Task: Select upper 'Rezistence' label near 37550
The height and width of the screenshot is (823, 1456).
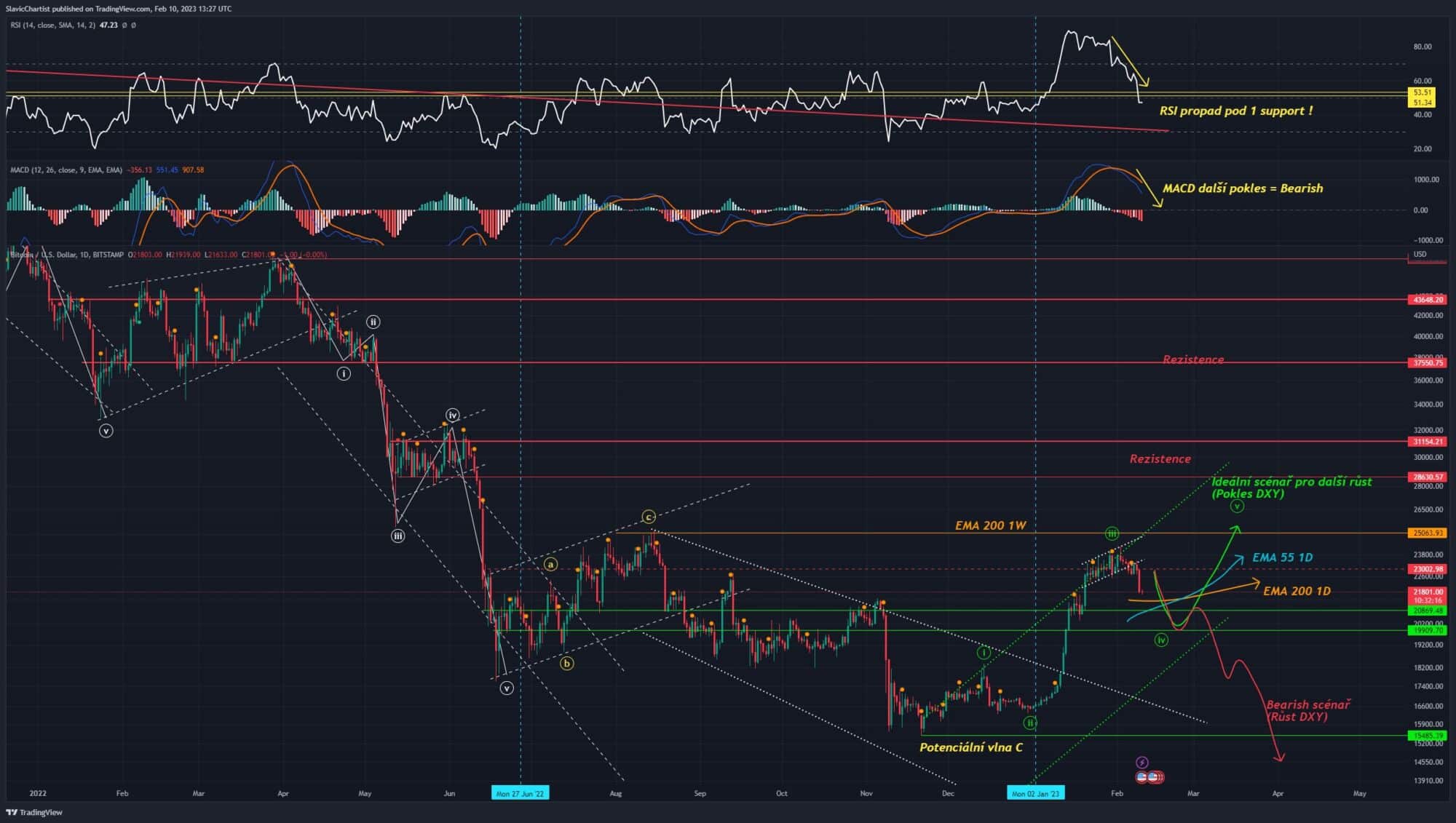Action: tap(1193, 359)
